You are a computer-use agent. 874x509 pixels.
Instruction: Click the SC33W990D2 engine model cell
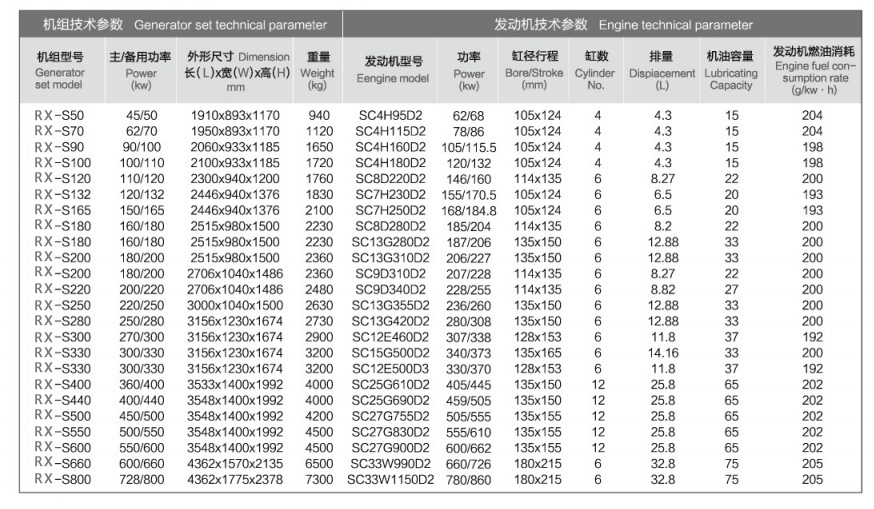click(390, 464)
